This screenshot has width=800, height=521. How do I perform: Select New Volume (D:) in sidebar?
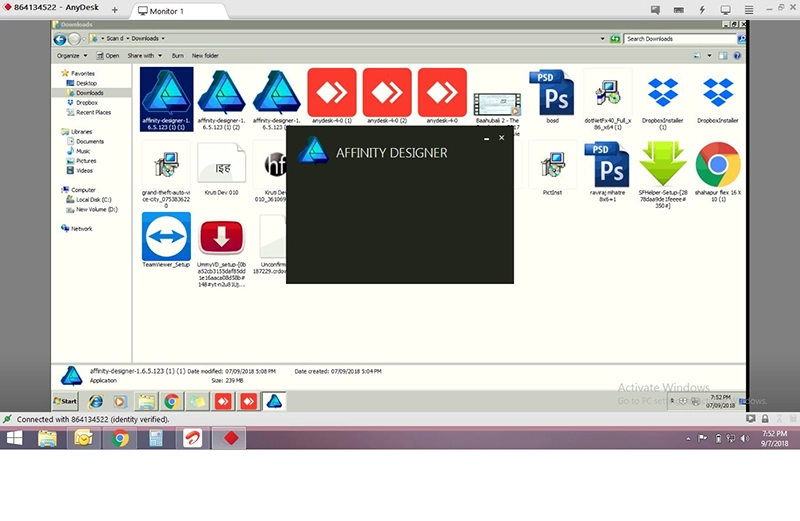point(92,209)
